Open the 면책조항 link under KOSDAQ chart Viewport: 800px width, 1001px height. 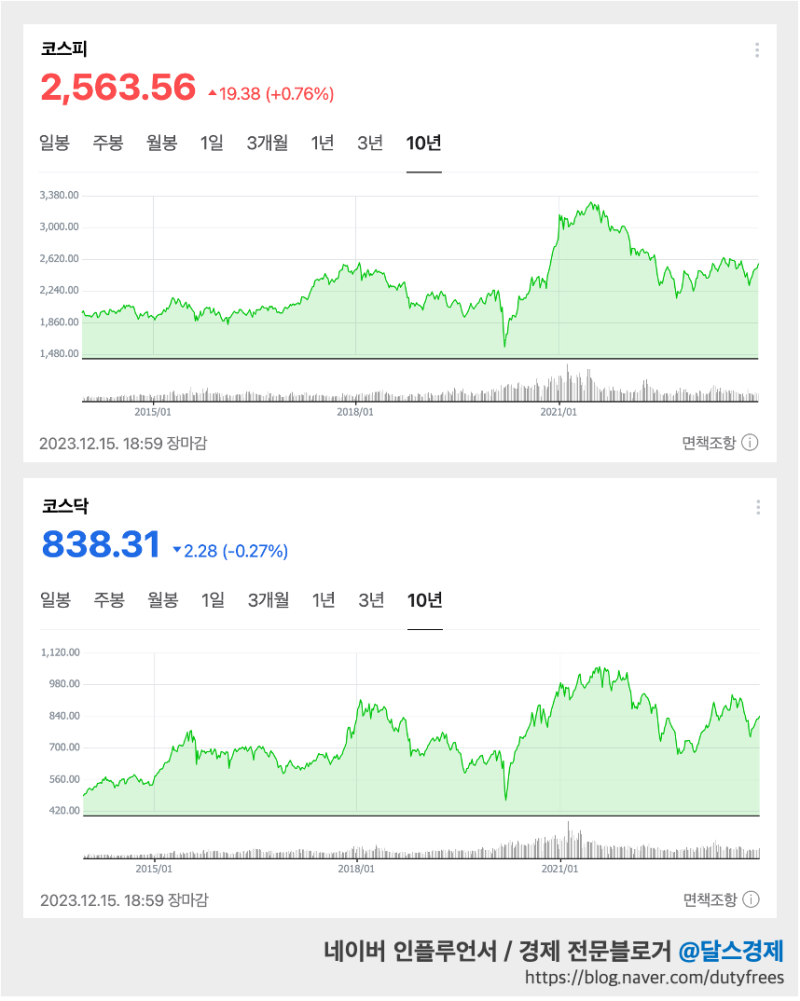tap(710, 901)
